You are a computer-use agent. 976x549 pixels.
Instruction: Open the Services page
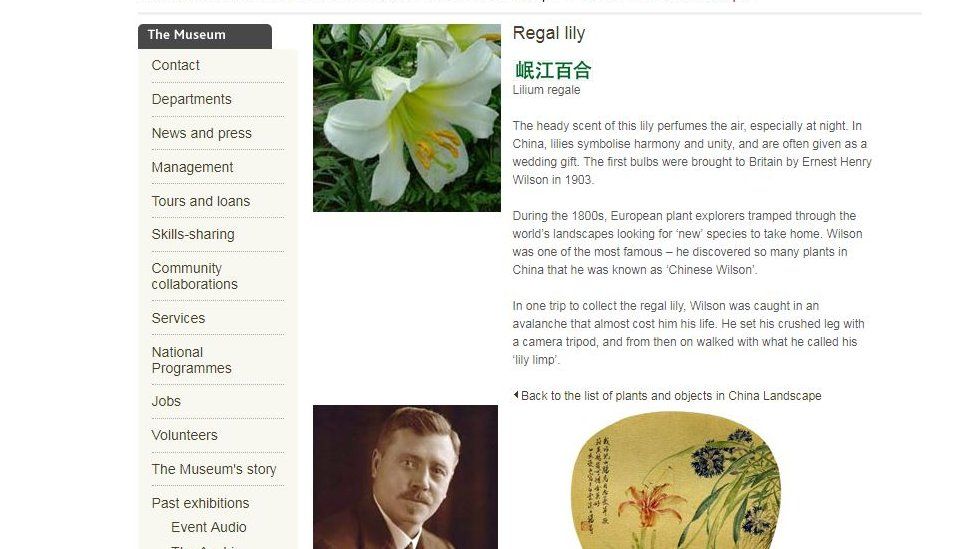[178, 318]
